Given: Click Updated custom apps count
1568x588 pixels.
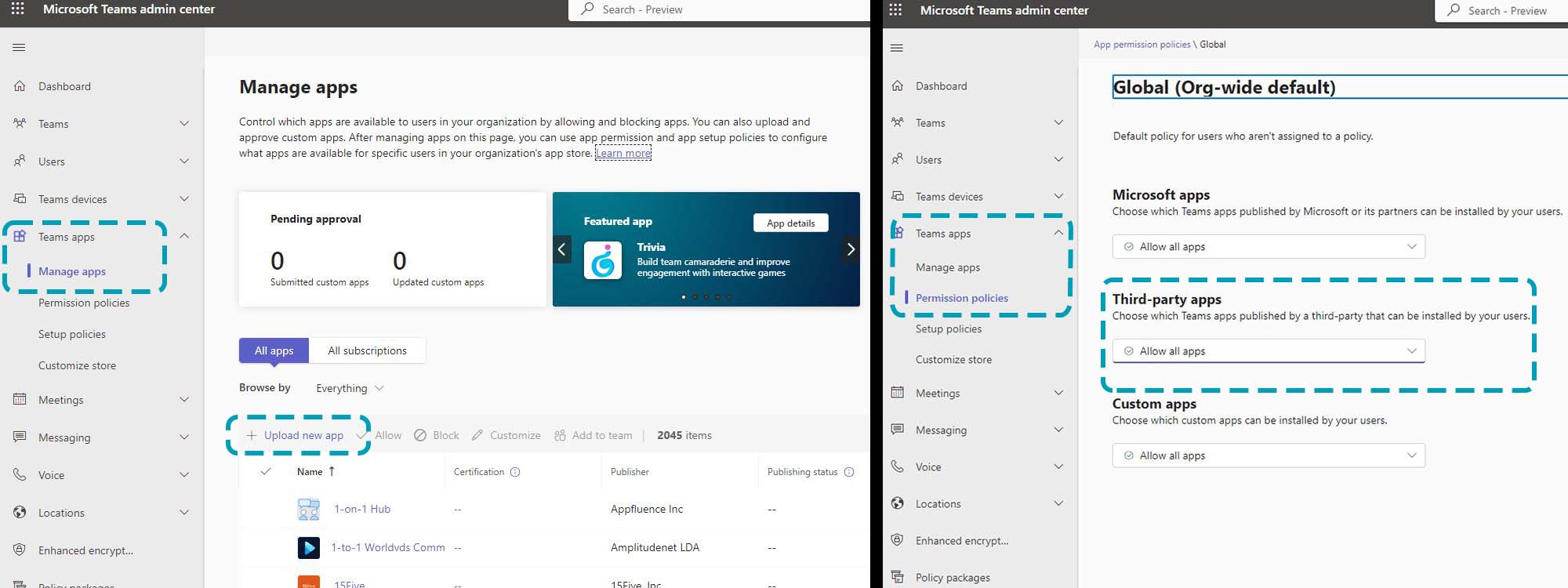Looking at the screenshot, I should [x=399, y=260].
